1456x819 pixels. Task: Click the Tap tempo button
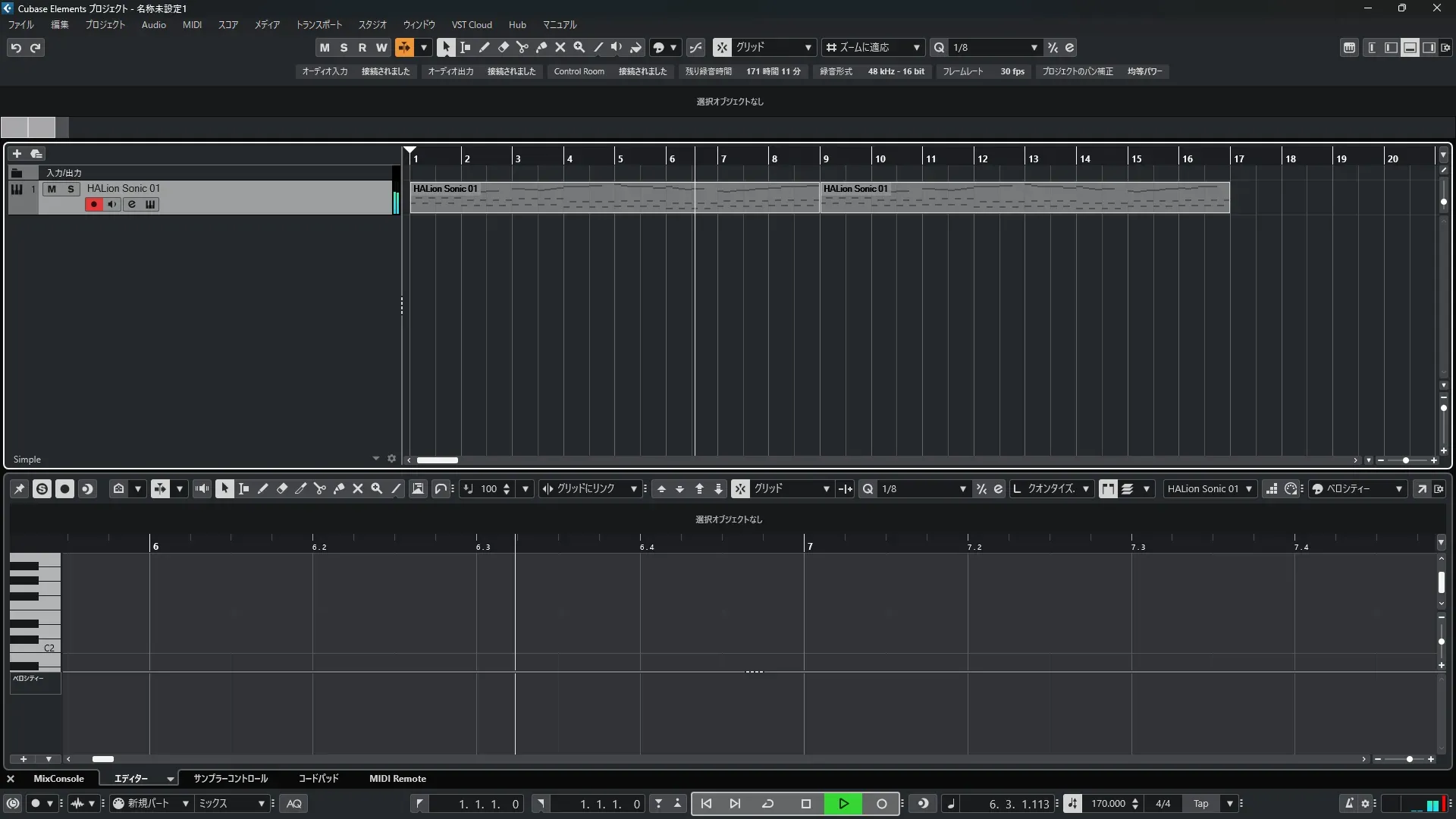point(1200,803)
